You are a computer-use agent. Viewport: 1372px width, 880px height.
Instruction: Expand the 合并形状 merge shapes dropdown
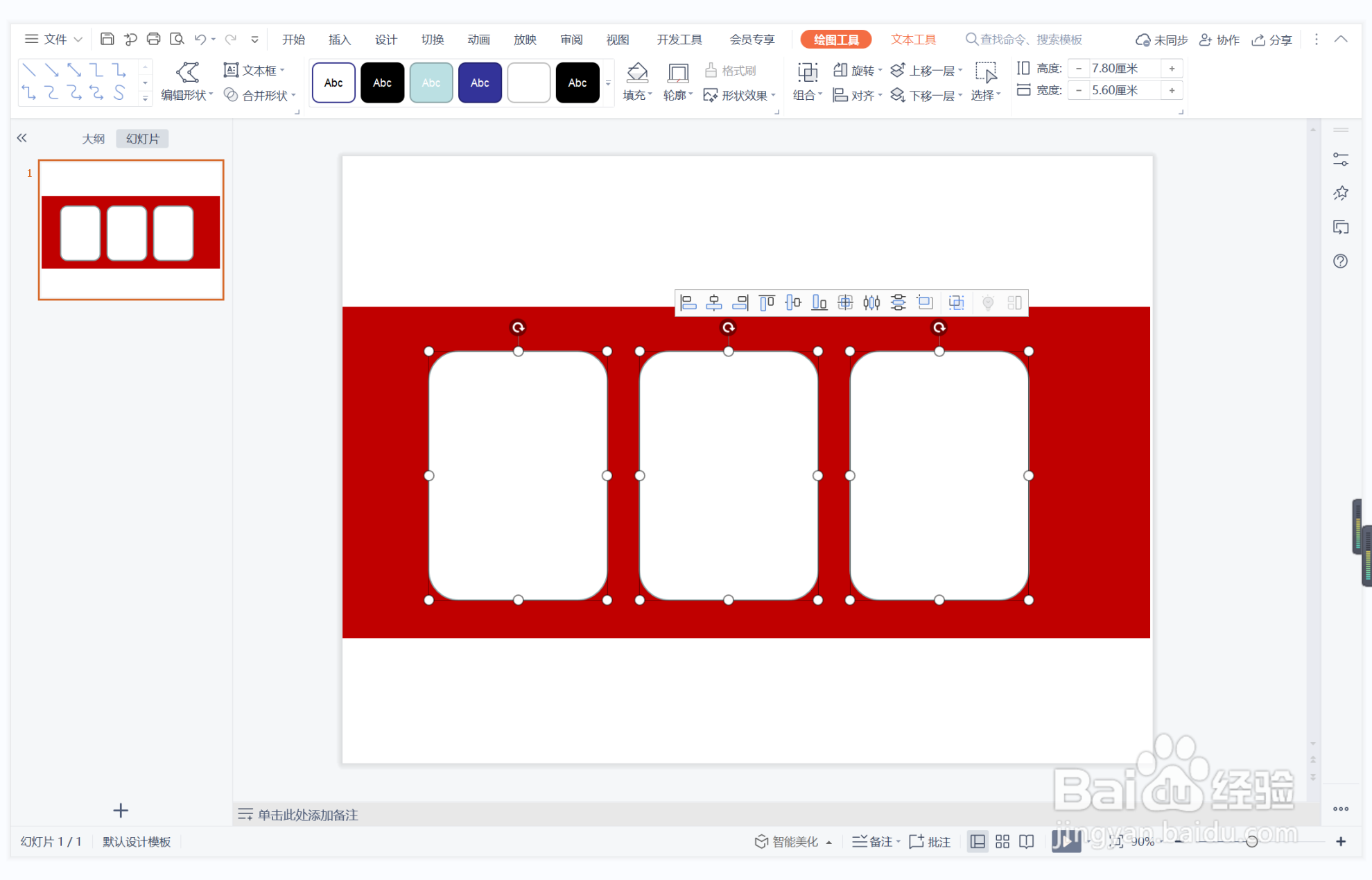260,96
